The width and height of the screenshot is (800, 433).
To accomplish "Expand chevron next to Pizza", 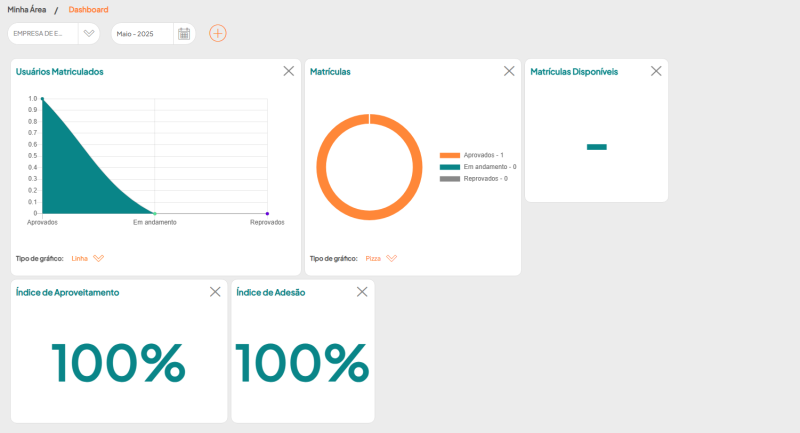I will point(391,259).
